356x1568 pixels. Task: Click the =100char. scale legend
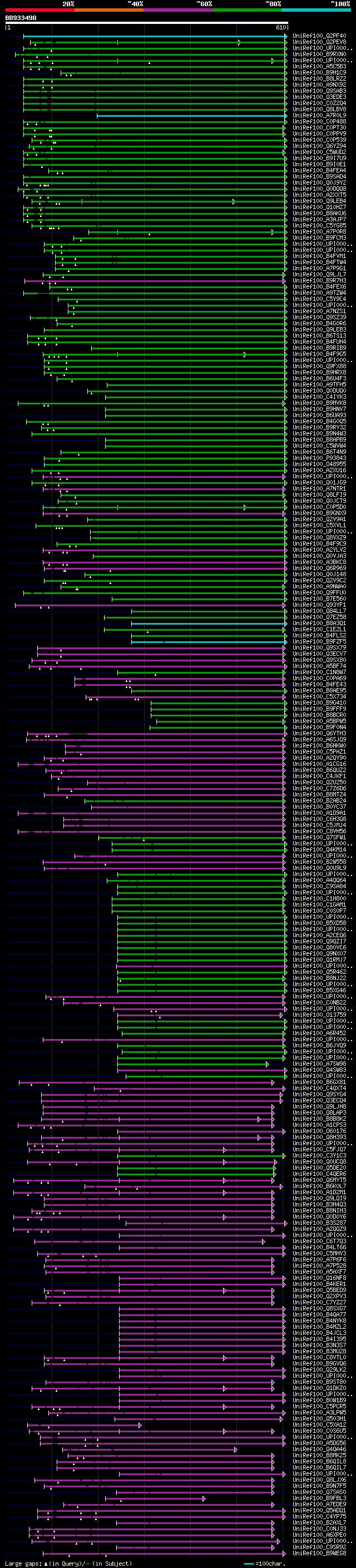264,1563
